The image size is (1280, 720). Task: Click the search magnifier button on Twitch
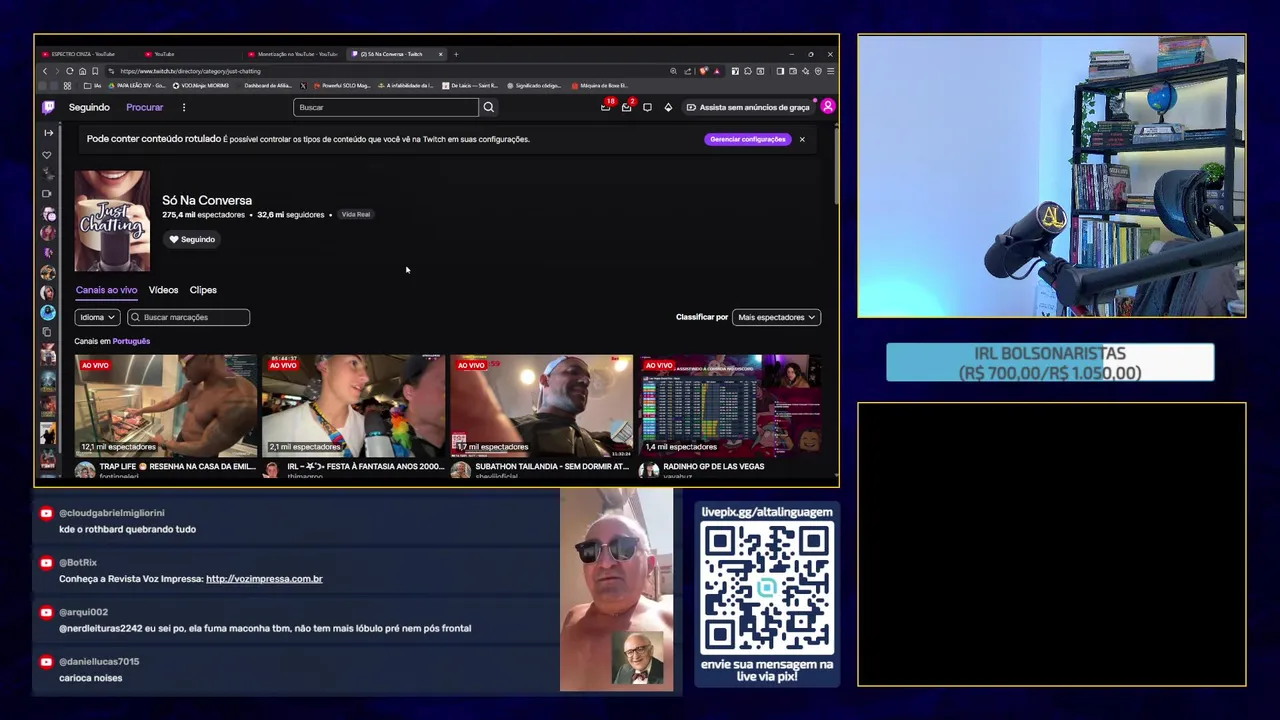(x=489, y=107)
